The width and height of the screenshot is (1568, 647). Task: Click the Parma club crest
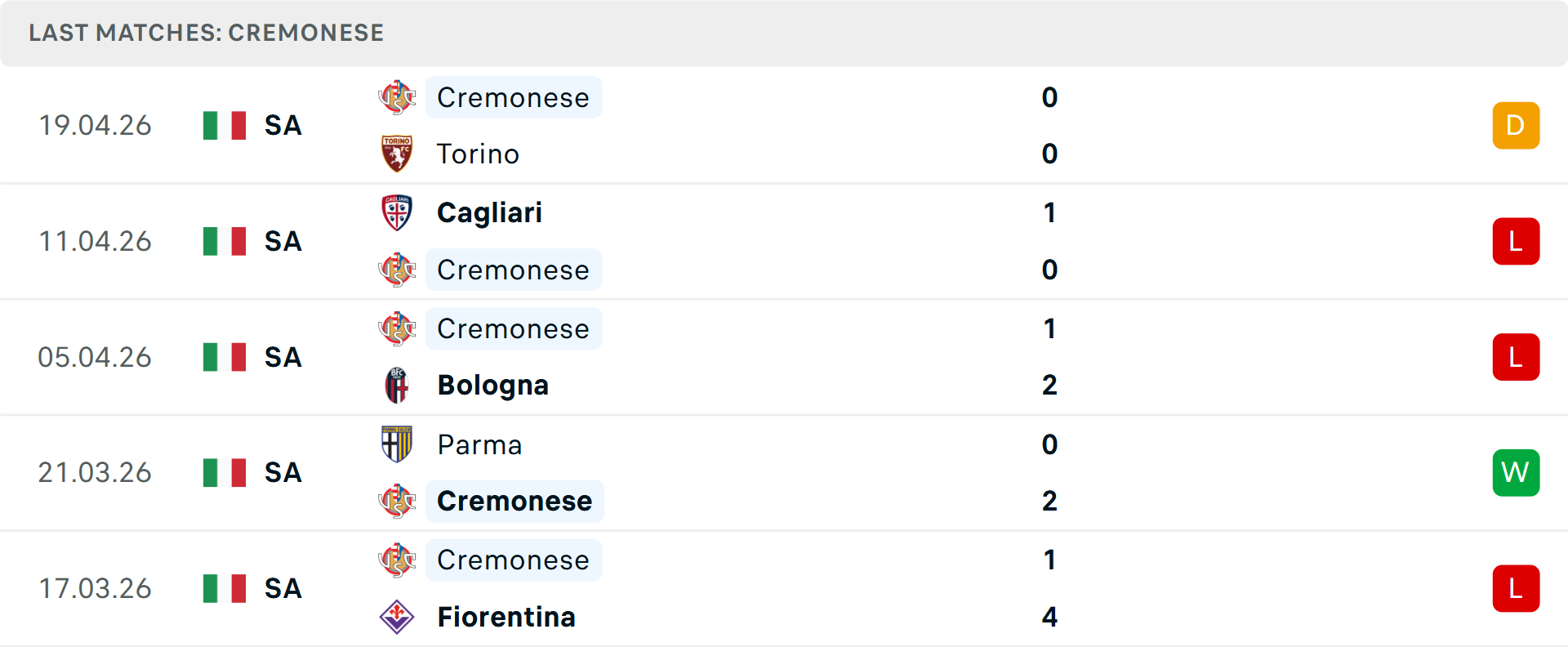click(397, 444)
